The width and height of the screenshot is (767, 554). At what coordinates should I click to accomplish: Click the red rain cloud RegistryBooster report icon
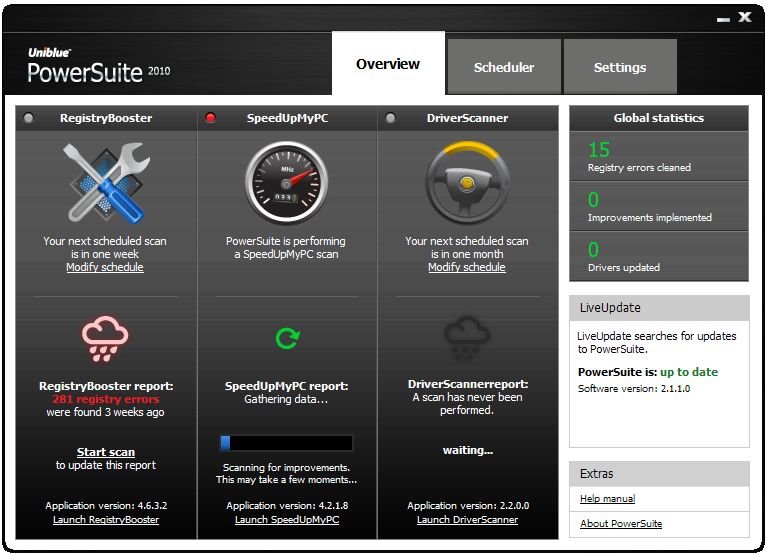point(105,338)
